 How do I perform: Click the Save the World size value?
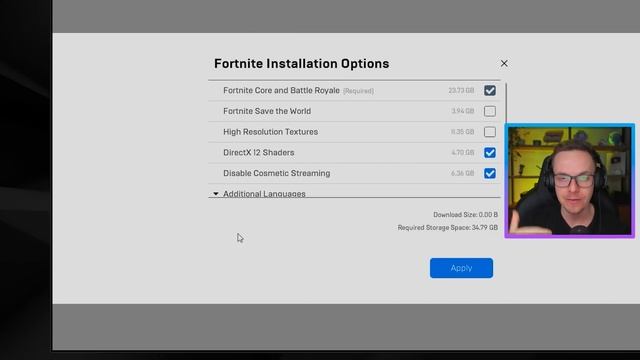pyautogui.click(x=462, y=111)
